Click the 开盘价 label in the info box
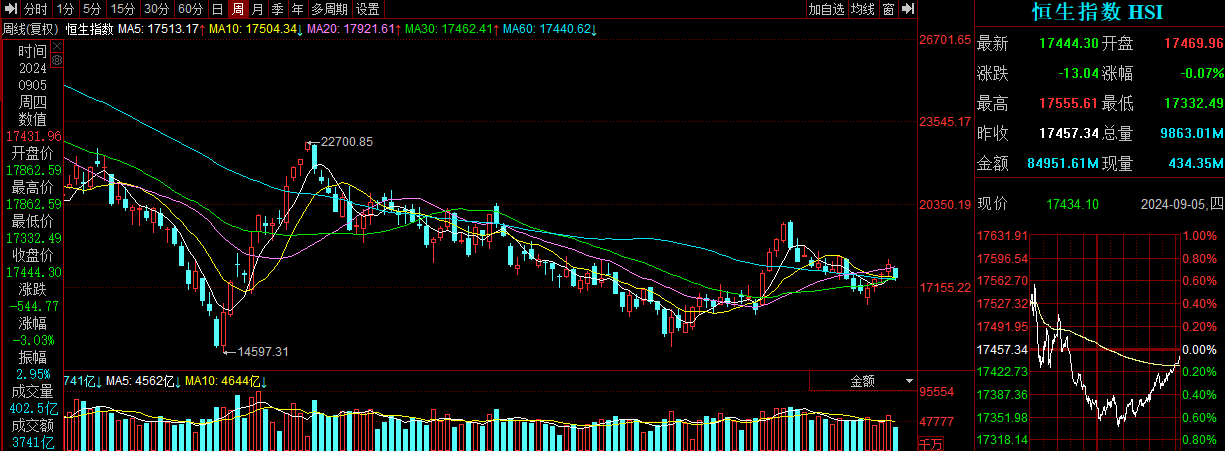Screen dimensions: 1225x451 (x=33, y=153)
